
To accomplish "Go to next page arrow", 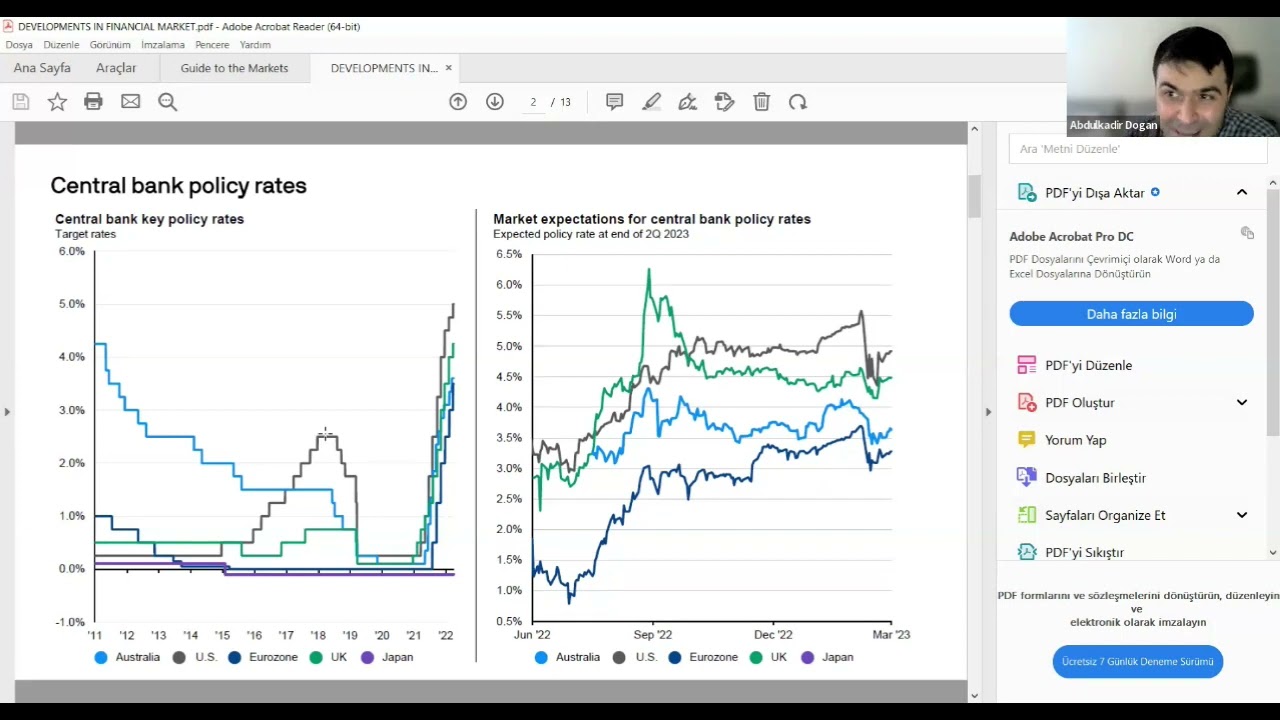I will pyautogui.click(x=495, y=102).
